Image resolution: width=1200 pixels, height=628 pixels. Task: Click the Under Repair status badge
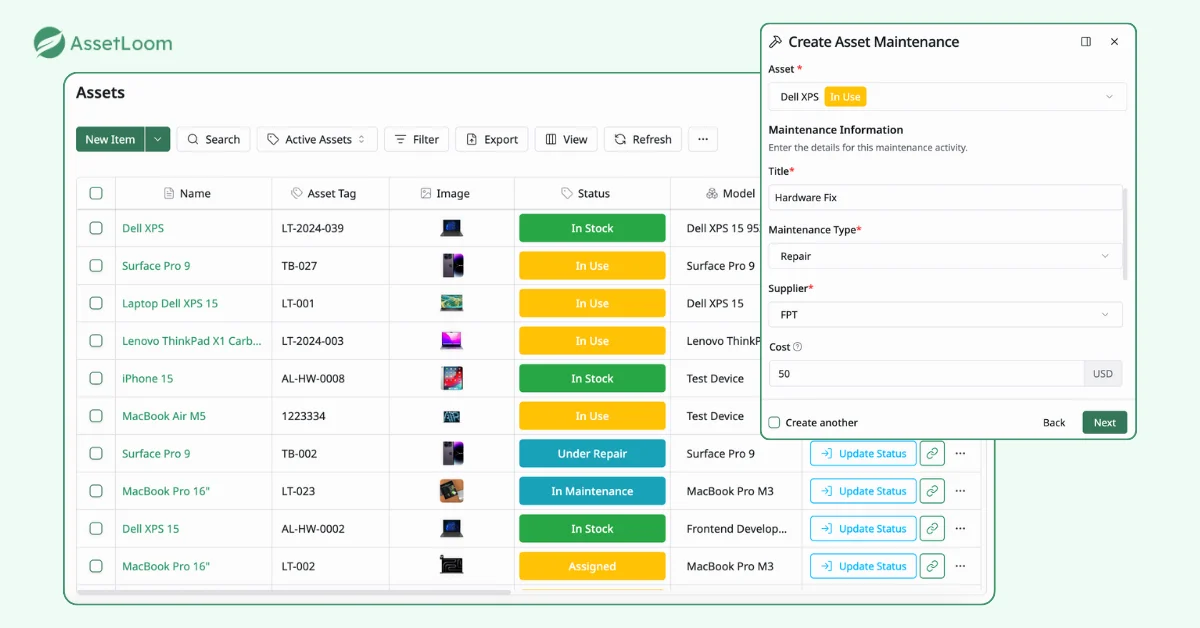click(592, 454)
